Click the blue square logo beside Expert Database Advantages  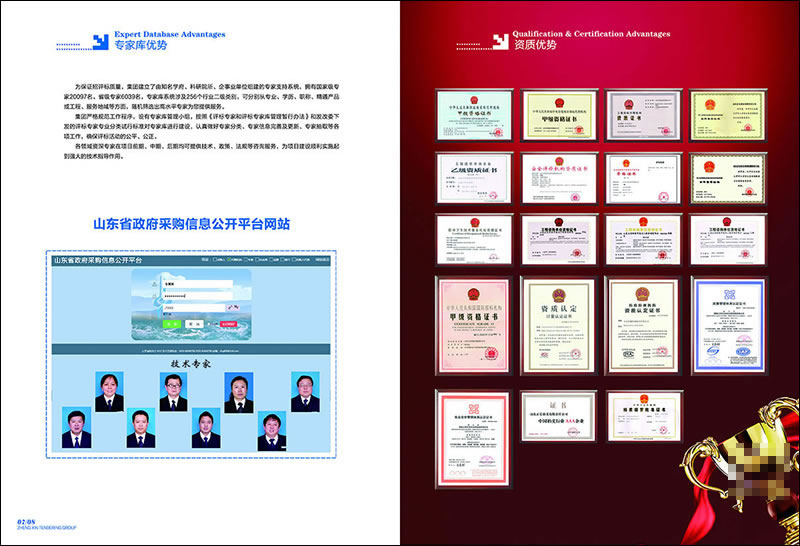tap(99, 41)
